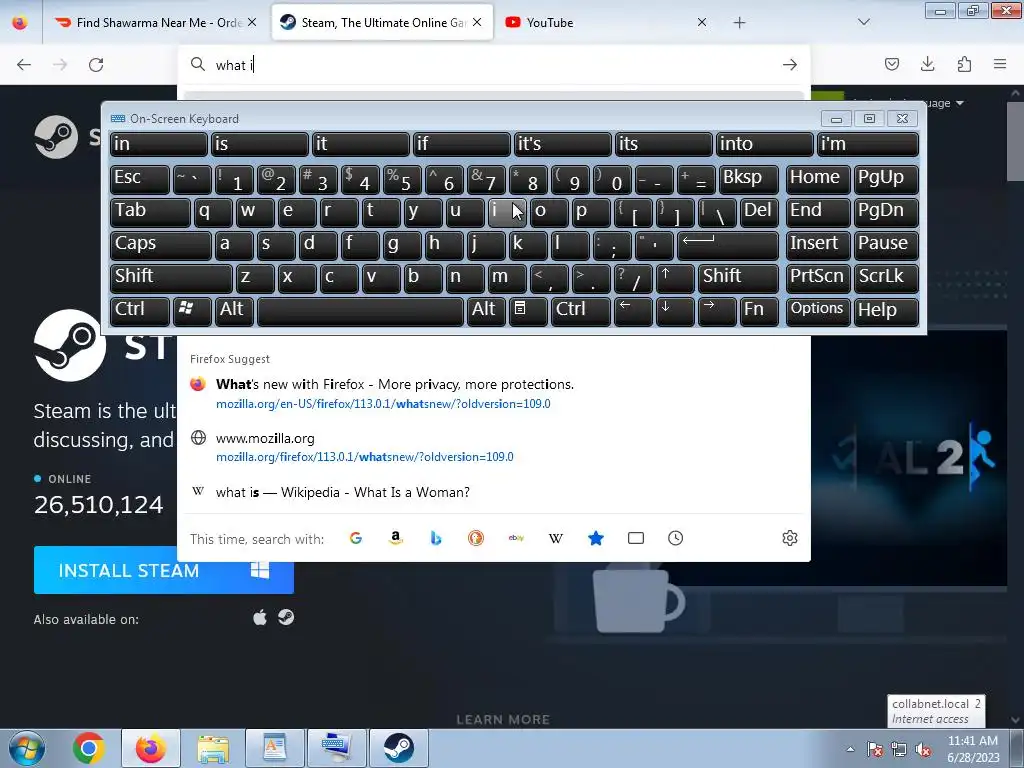The width and height of the screenshot is (1024, 768).
Task: Open Chrome from the taskbar
Action: click(89, 748)
